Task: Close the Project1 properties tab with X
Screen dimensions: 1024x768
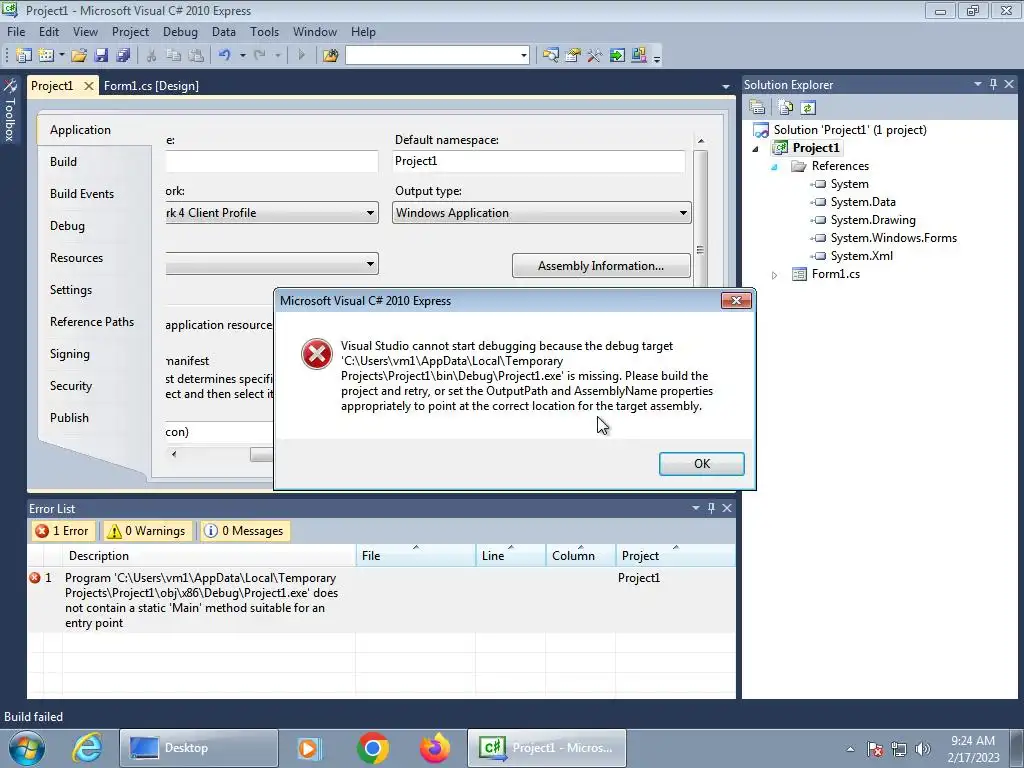Action: 89,86
